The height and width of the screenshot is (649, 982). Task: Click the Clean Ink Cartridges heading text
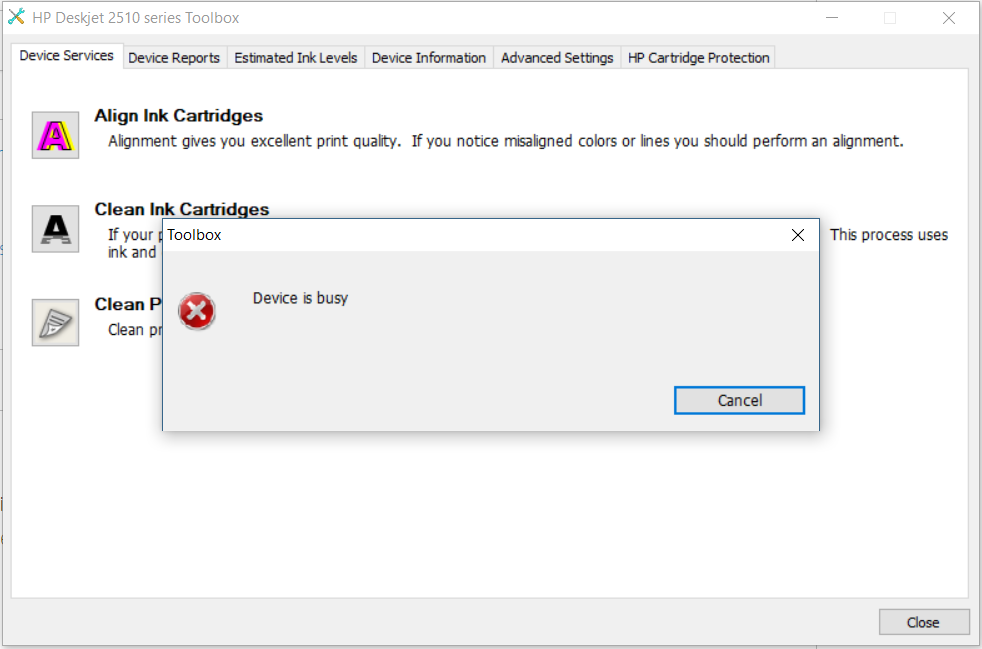[181, 209]
